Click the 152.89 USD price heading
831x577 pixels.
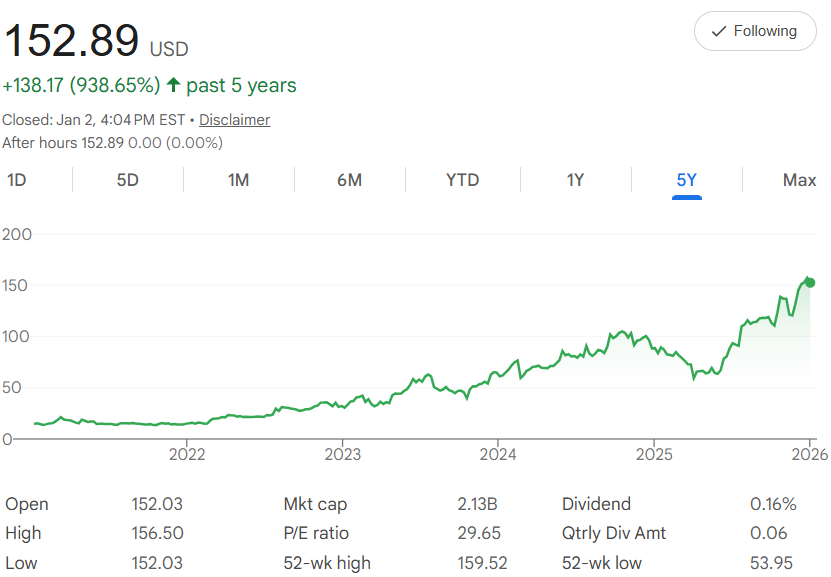click(72, 41)
